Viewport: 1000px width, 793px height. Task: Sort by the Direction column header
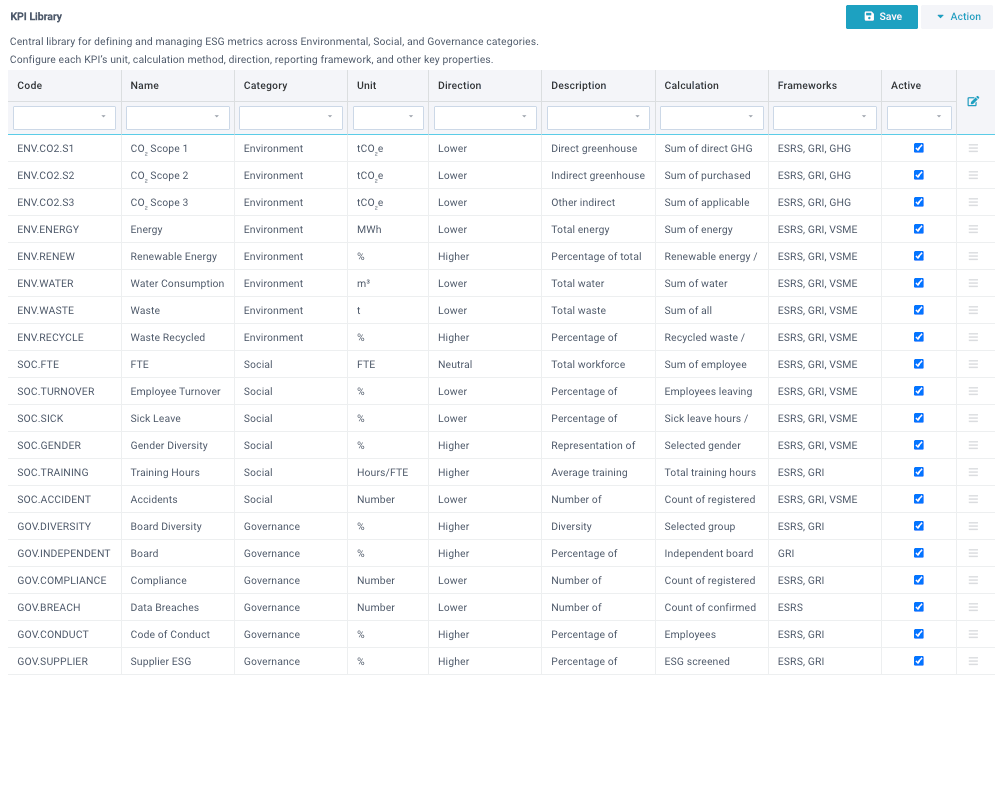[x=459, y=85]
